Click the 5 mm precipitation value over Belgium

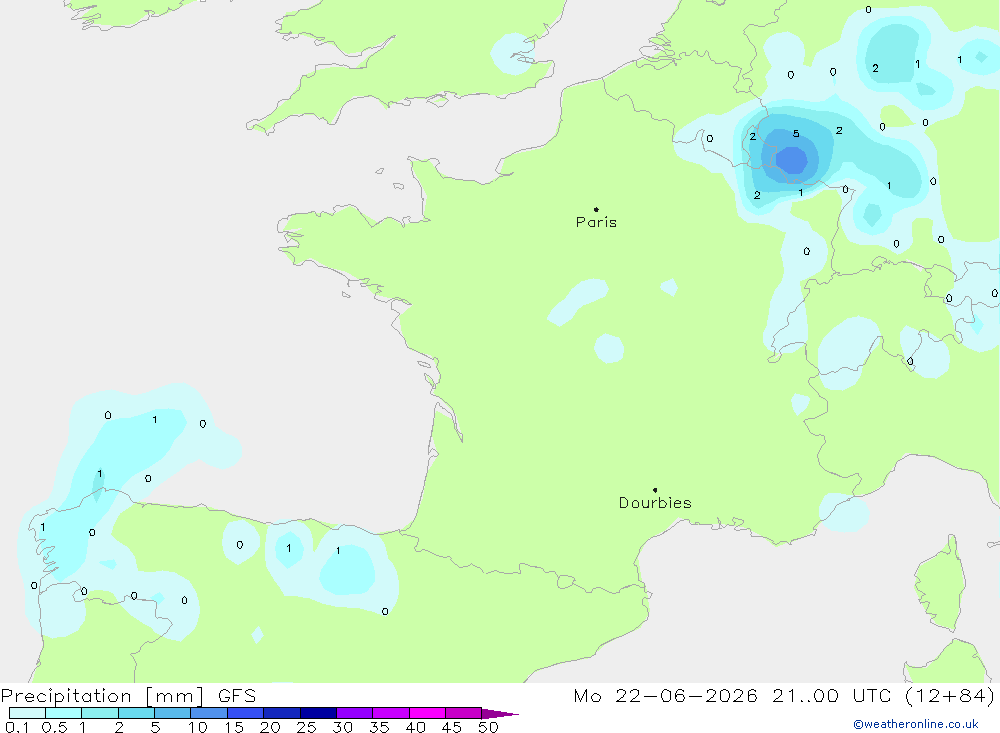[796, 134]
